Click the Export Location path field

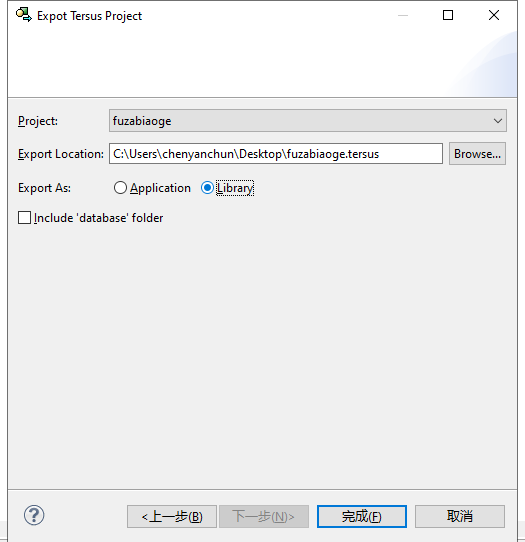pyautogui.click(x=276, y=153)
